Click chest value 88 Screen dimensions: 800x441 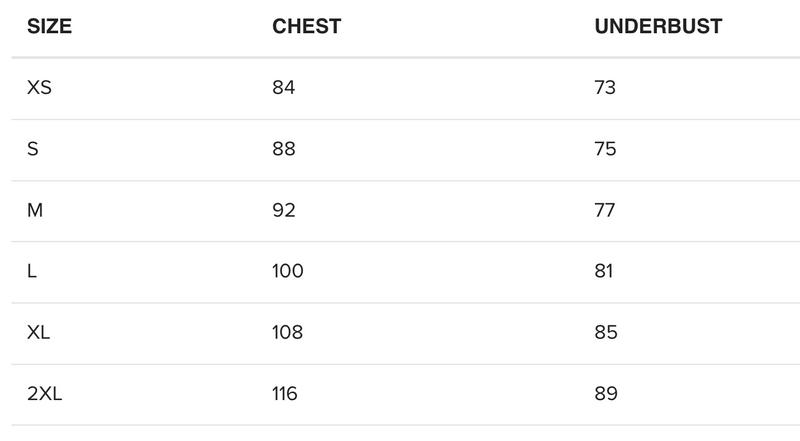pyautogui.click(x=284, y=149)
